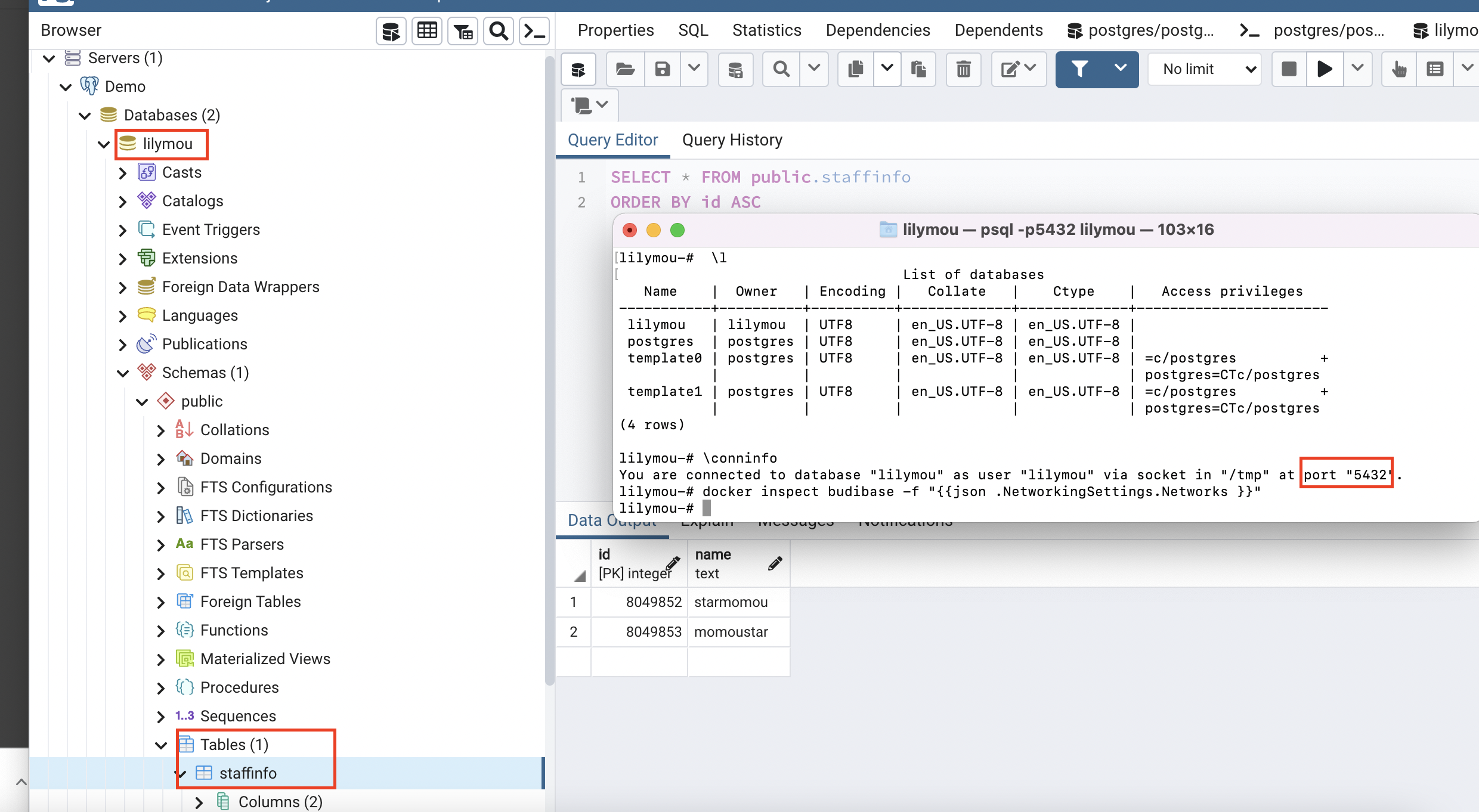The height and width of the screenshot is (812, 1479).
Task: Launch the PSQL Tool terminal icon
Action: pos(534,30)
